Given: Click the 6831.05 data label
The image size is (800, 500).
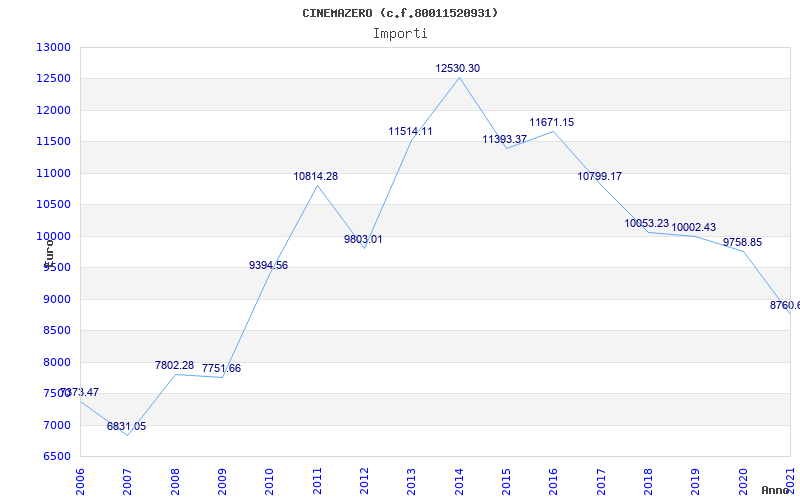Looking at the screenshot, I should coord(127,426).
